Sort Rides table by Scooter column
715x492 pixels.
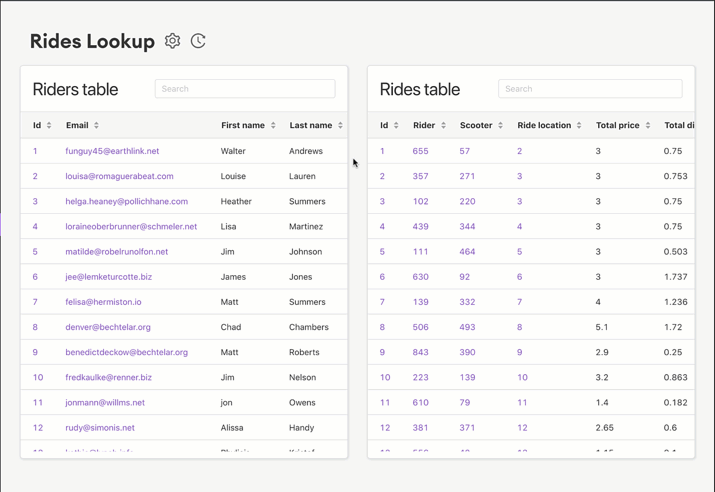(481, 126)
